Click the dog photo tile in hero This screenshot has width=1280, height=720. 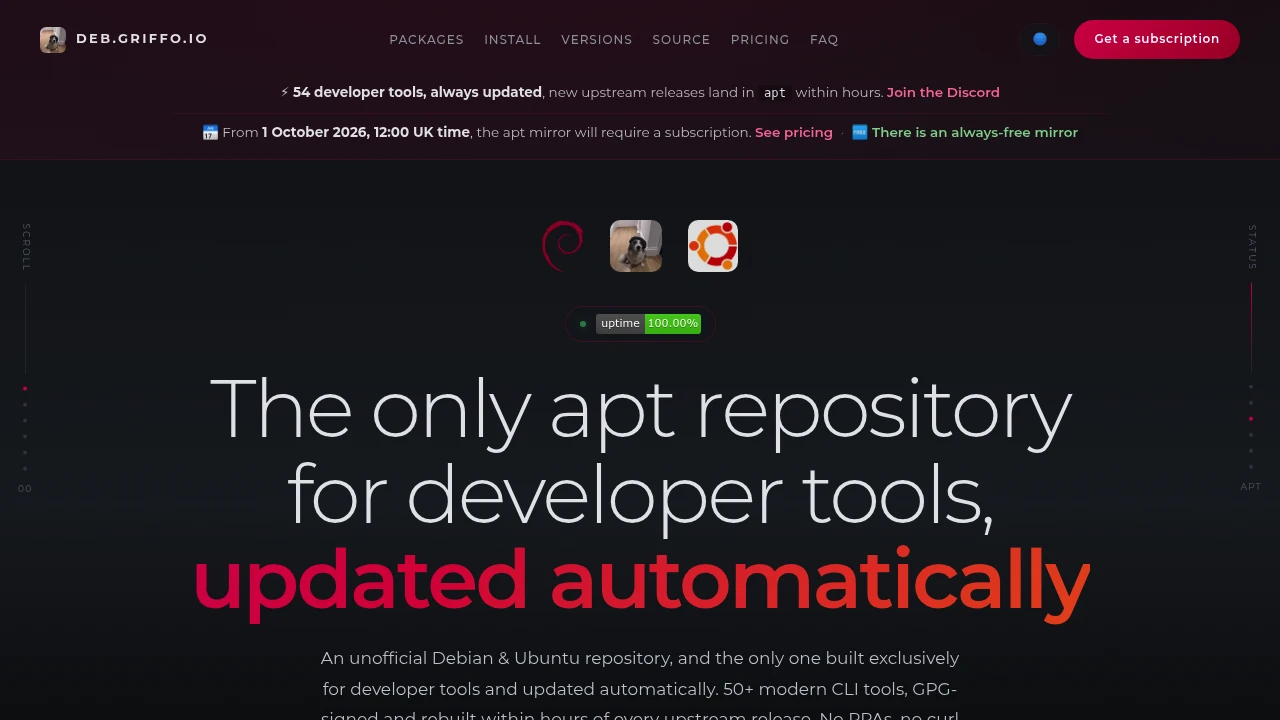coord(636,246)
